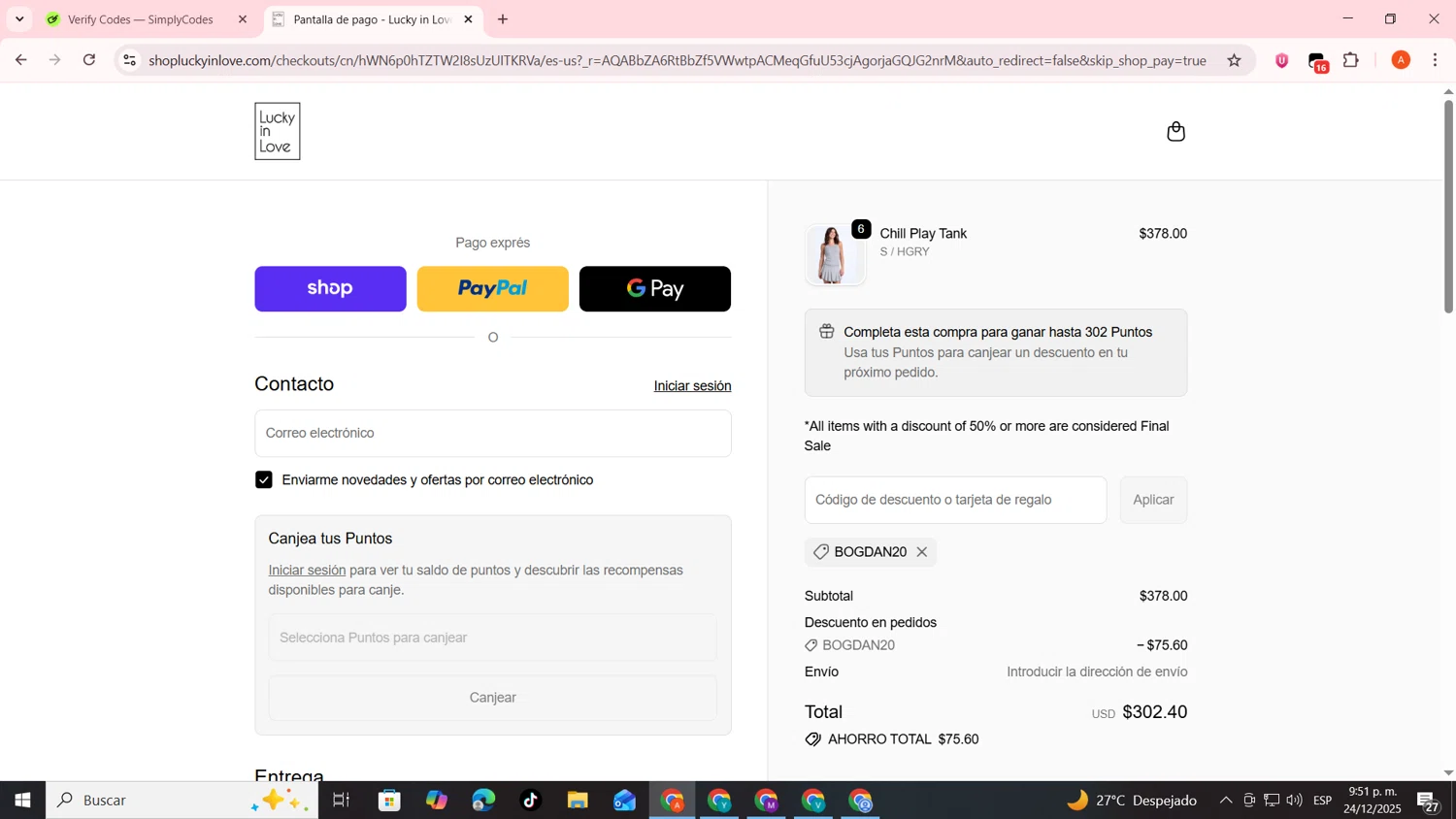This screenshot has width=1456, height=819.
Task: Open volume control in system tray
Action: pyautogui.click(x=1294, y=801)
